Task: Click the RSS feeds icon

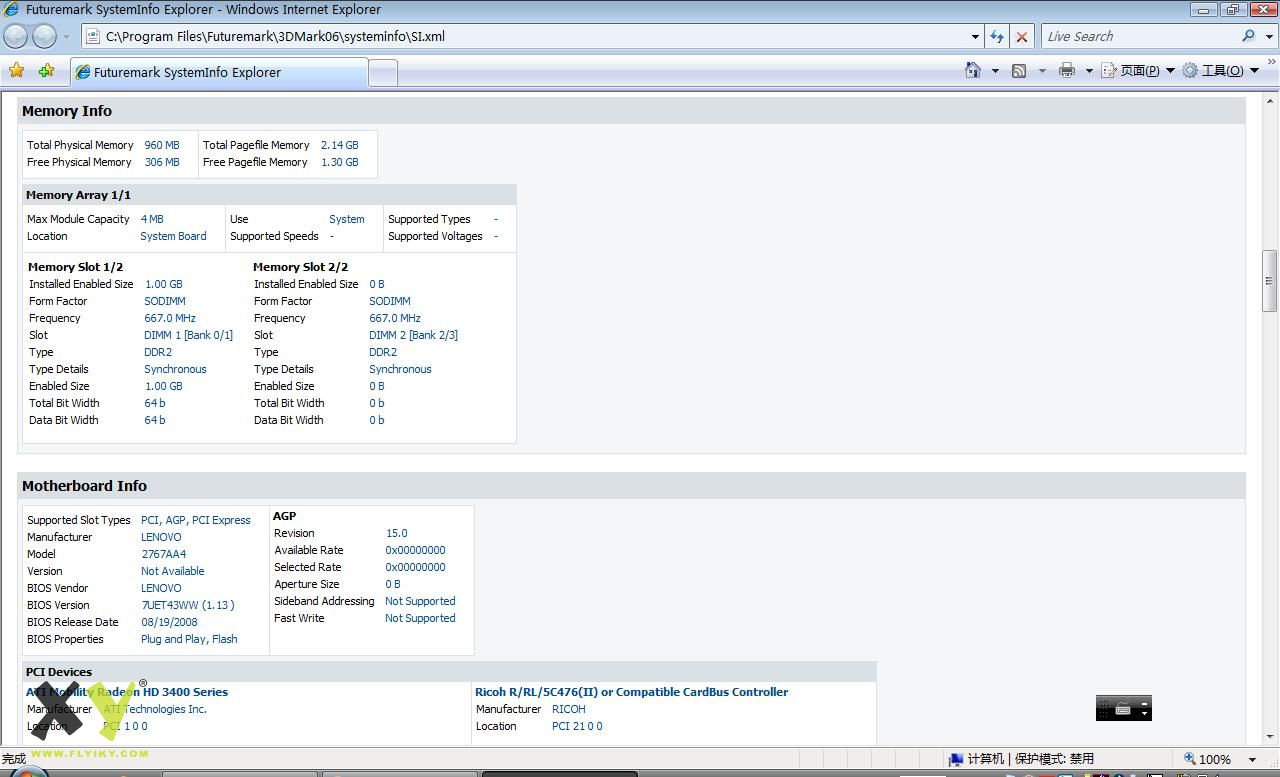Action: click(1019, 70)
